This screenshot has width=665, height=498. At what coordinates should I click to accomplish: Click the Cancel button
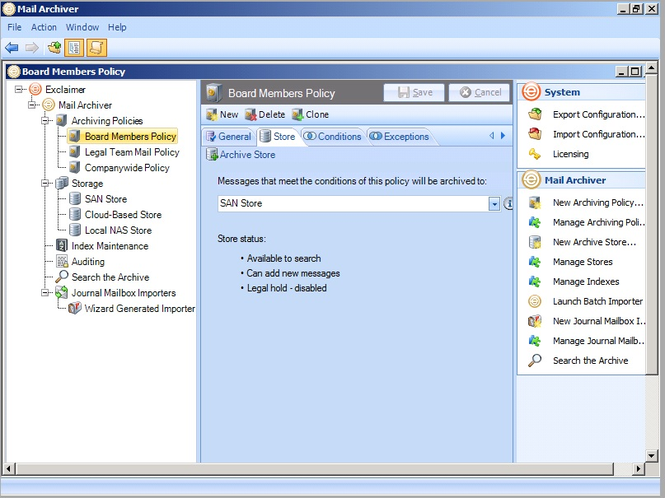[479, 92]
